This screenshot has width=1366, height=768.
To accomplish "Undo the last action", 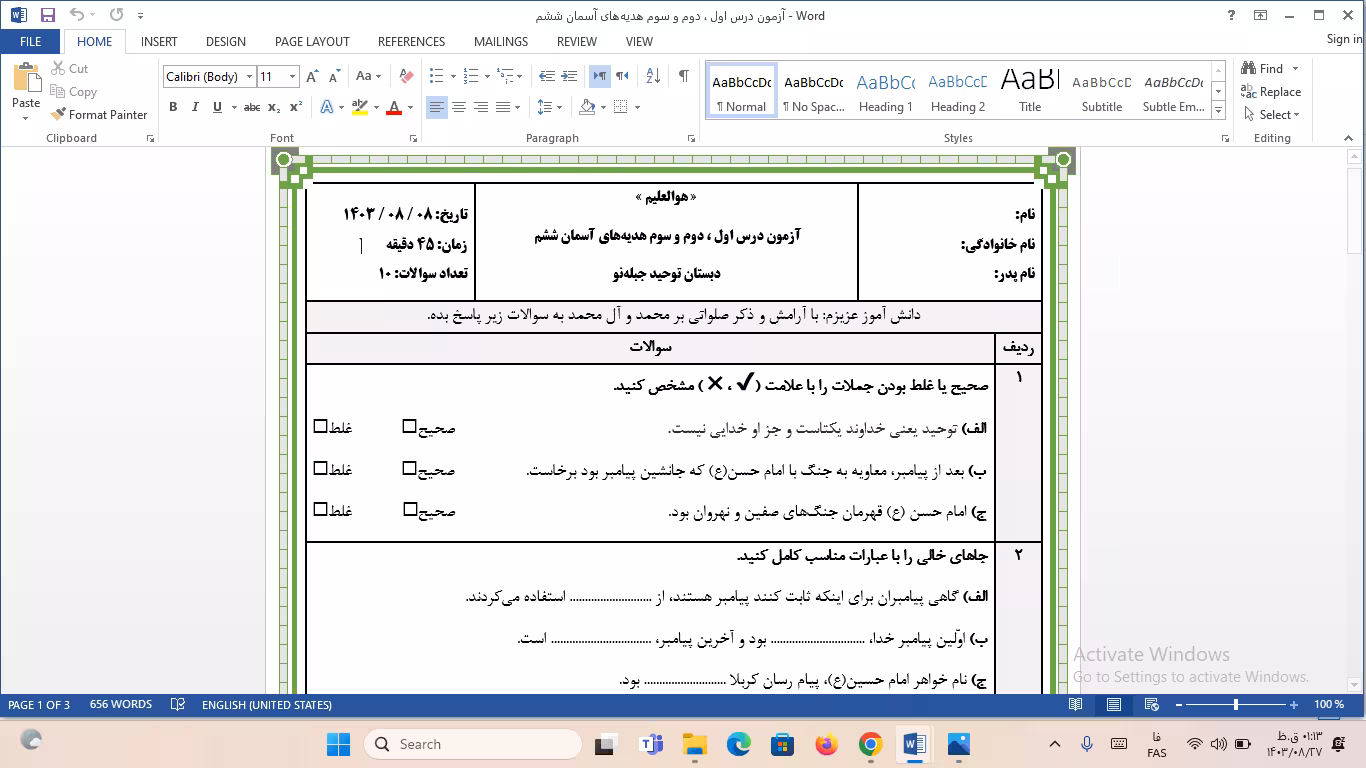I will click(77, 15).
